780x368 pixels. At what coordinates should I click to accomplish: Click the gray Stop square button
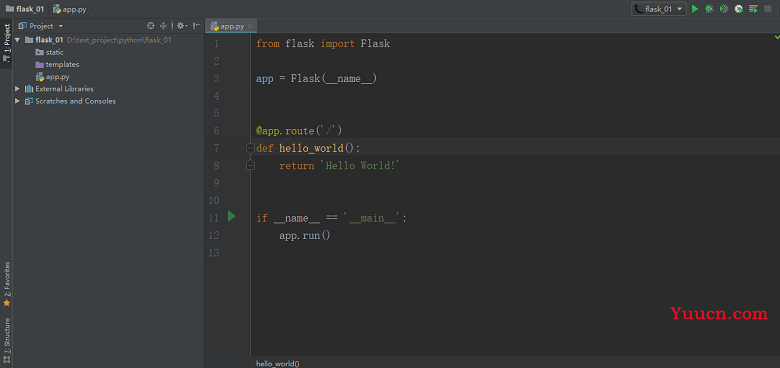pos(768,9)
